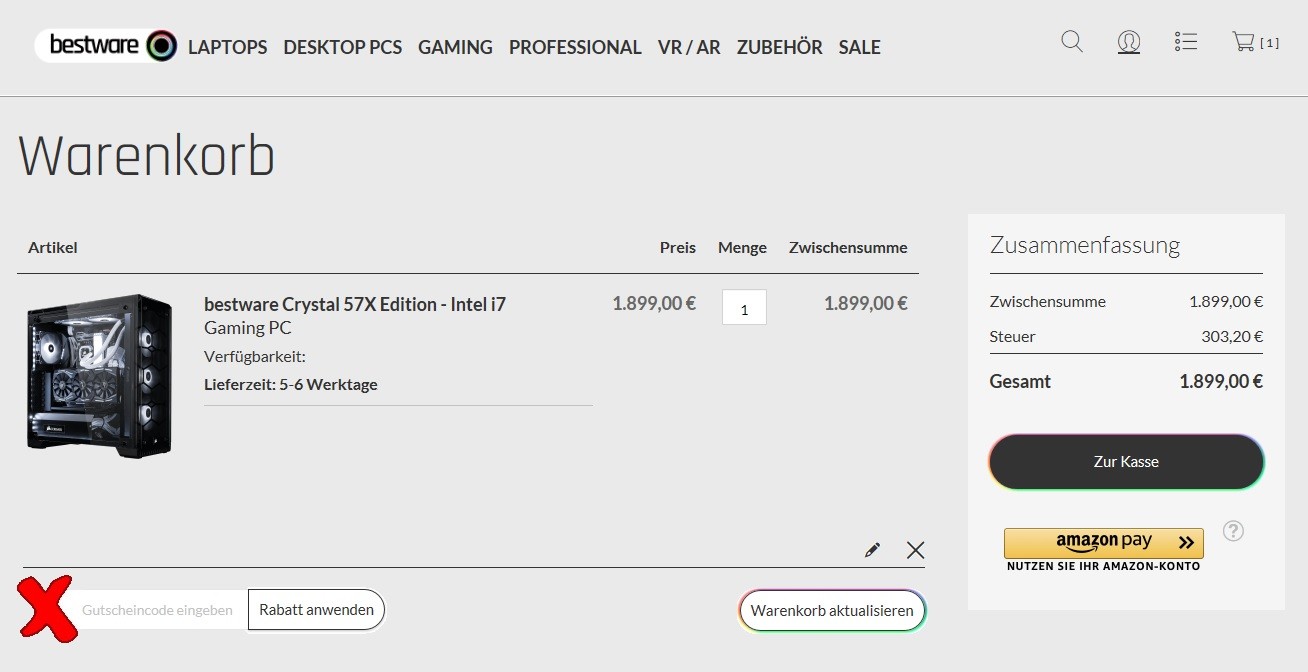This screenshot has width=1308, height=672.
Task: Open the ZUBEHÖR menu
Action: [x=780, y=47]
